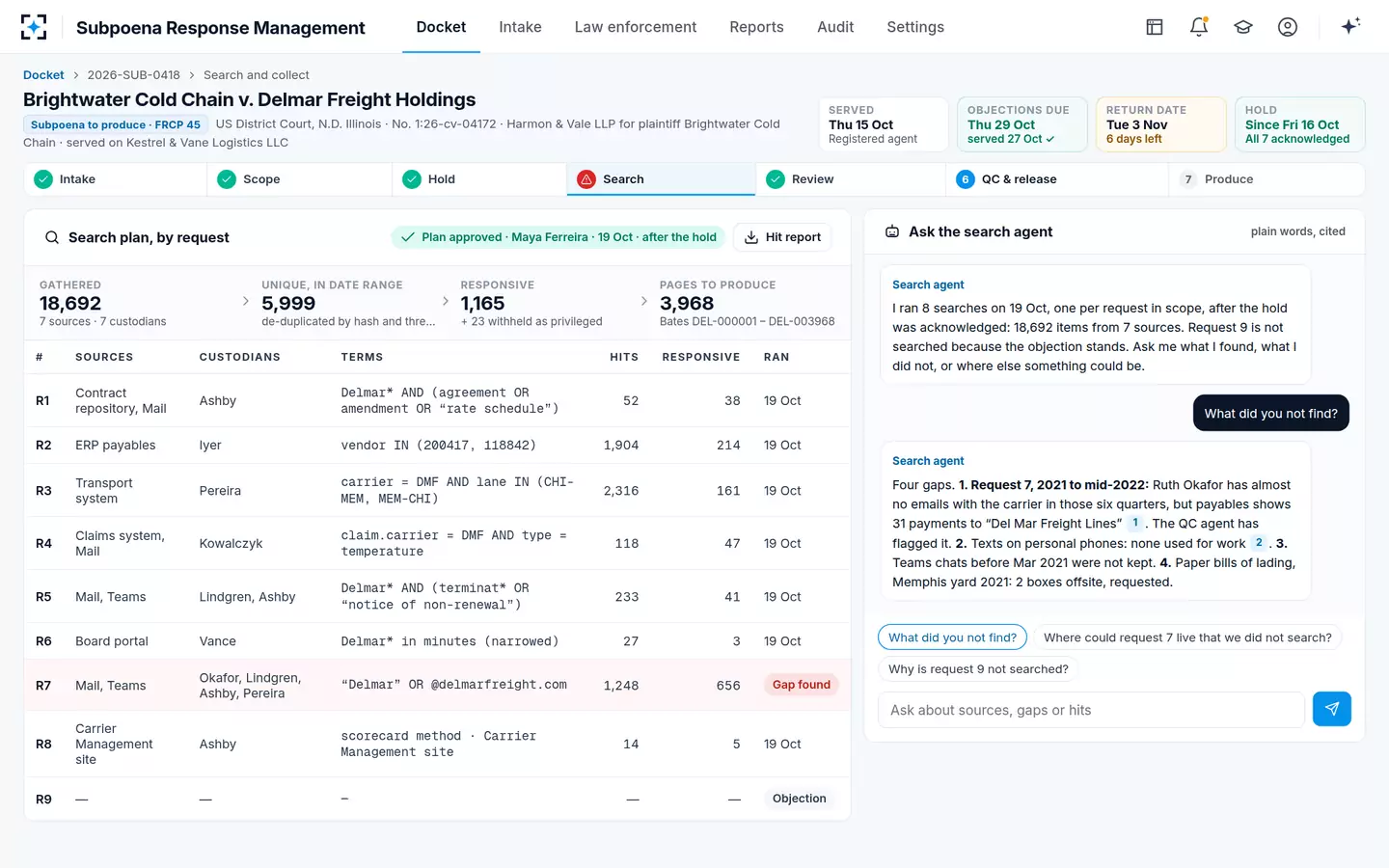Click suggestion 'Where could request 7 live'
The height and width of the screenshot is (868, 1389).
[x=1187, y=637]
